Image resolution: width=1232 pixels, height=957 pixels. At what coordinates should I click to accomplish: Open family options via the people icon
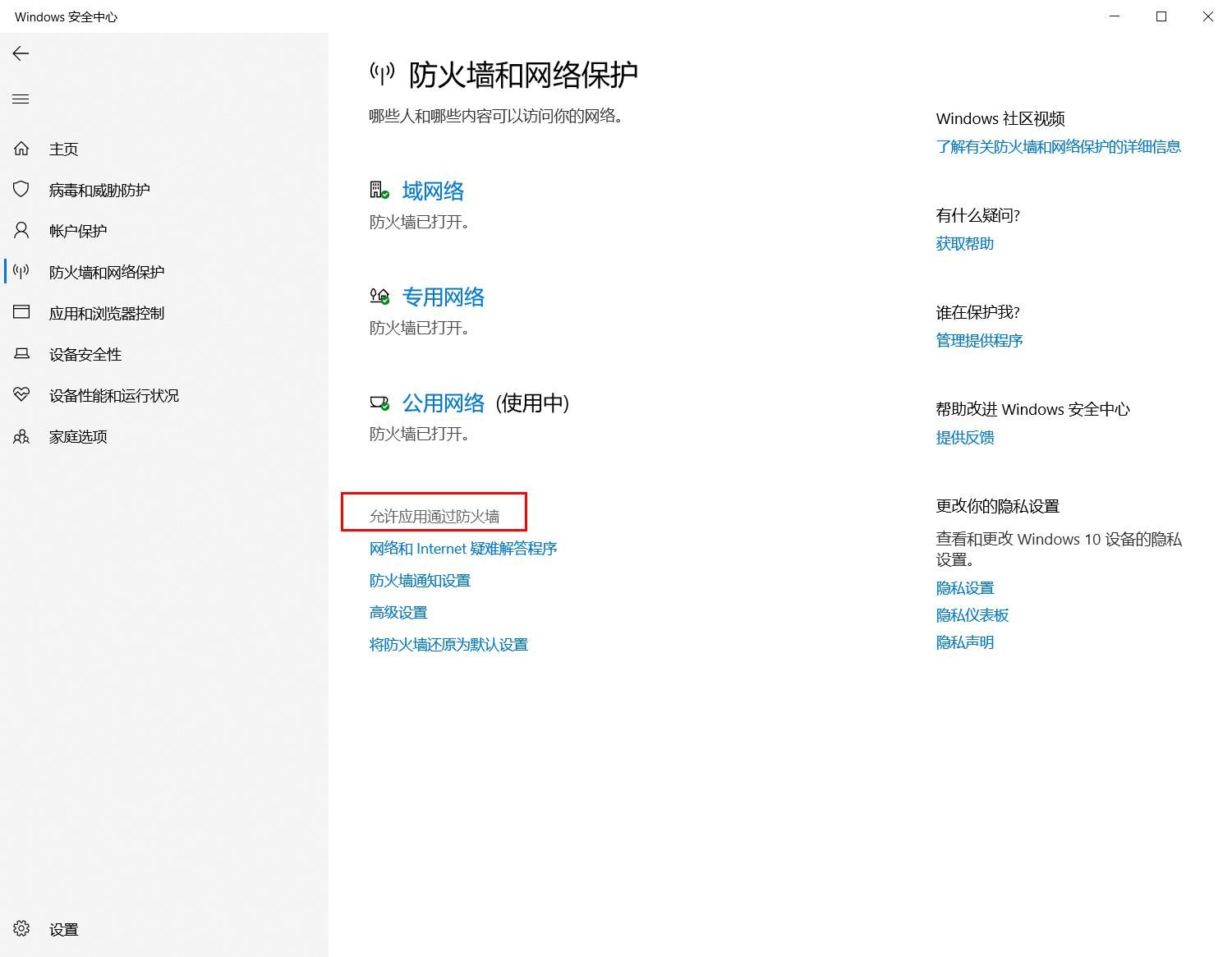[21, 436]
